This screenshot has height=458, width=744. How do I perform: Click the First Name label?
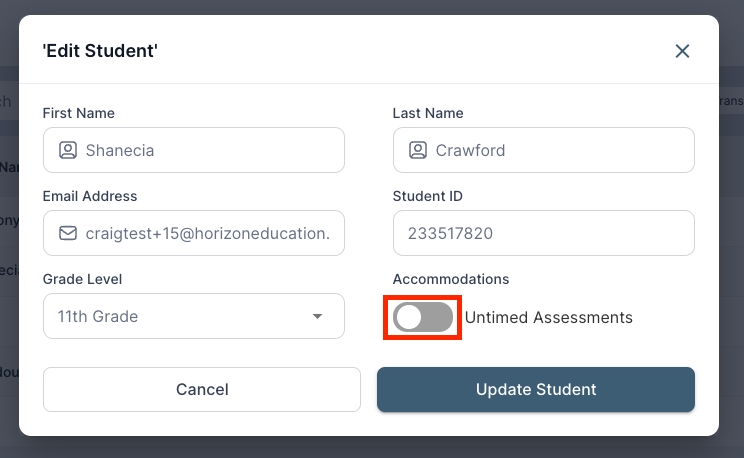[78, 113]
